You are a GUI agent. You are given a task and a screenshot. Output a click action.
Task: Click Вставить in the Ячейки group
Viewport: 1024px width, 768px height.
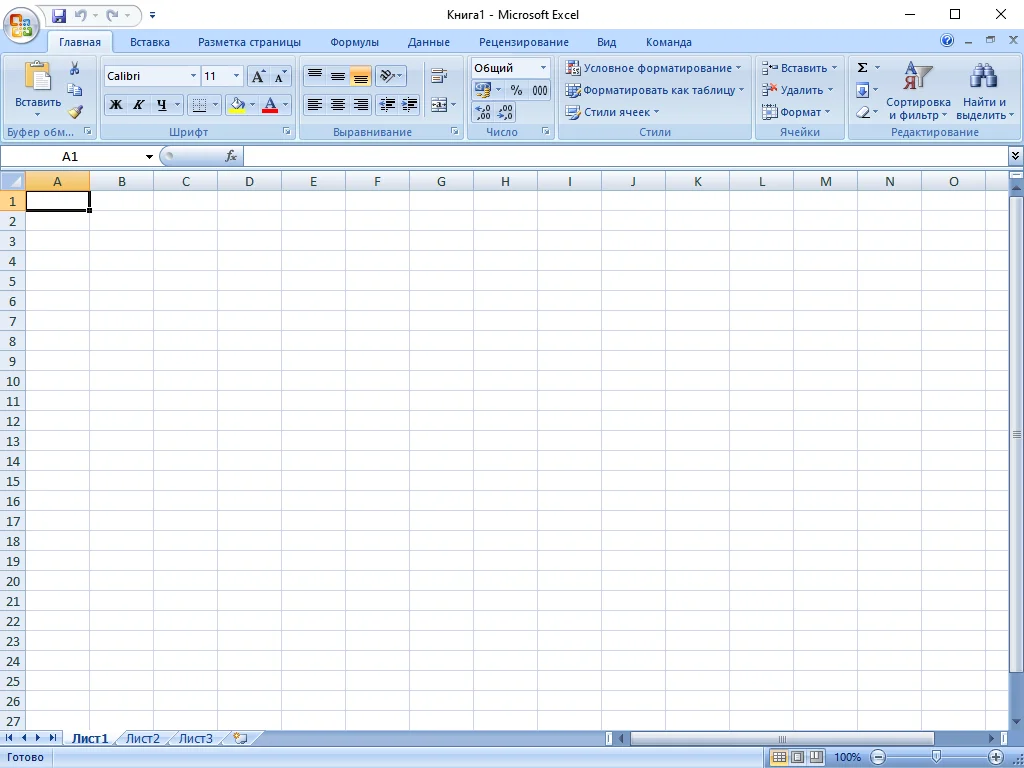[799, 68]
